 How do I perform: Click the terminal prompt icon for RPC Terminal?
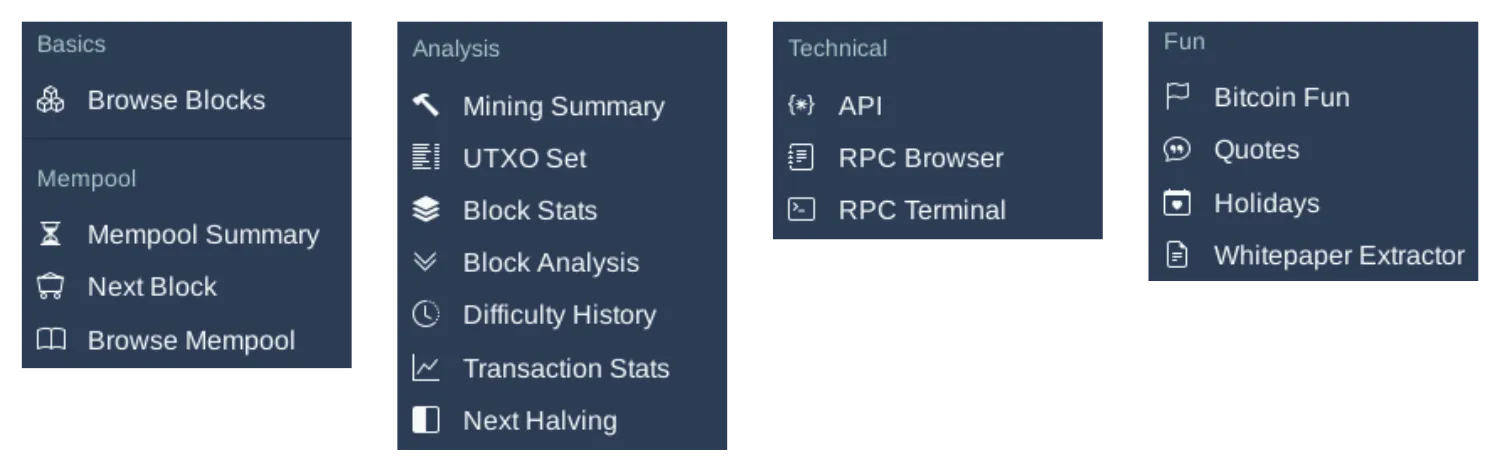pos(801,210)
